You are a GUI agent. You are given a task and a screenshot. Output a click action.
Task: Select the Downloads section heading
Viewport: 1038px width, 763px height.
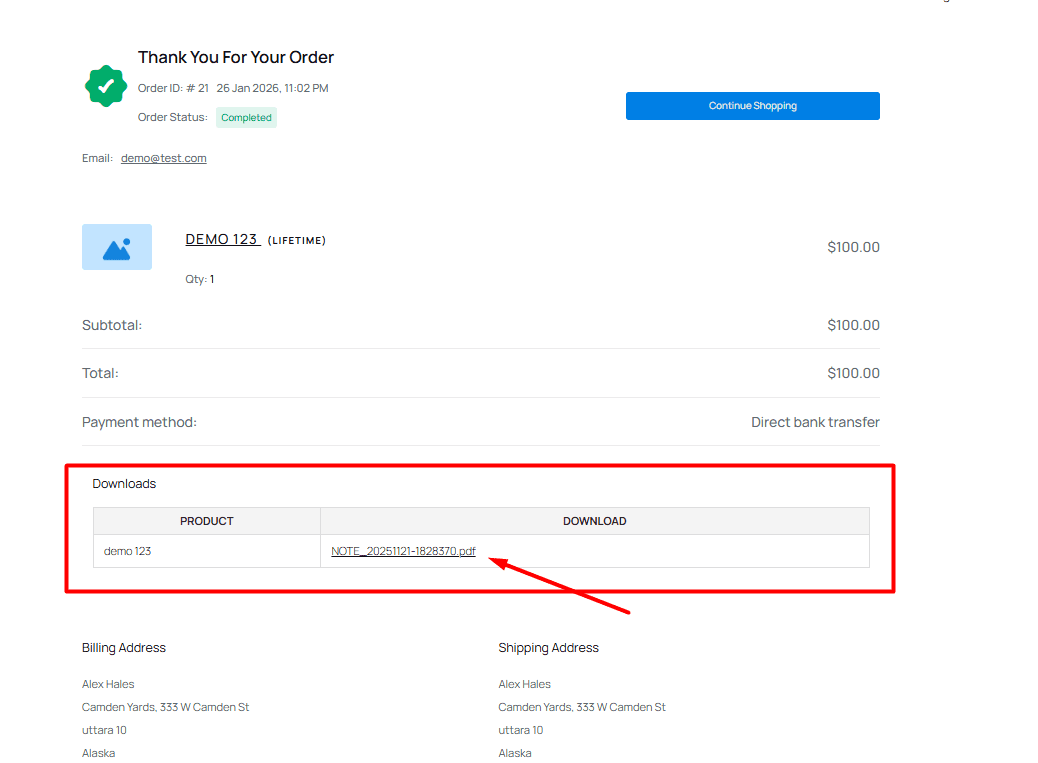point(124,483)
